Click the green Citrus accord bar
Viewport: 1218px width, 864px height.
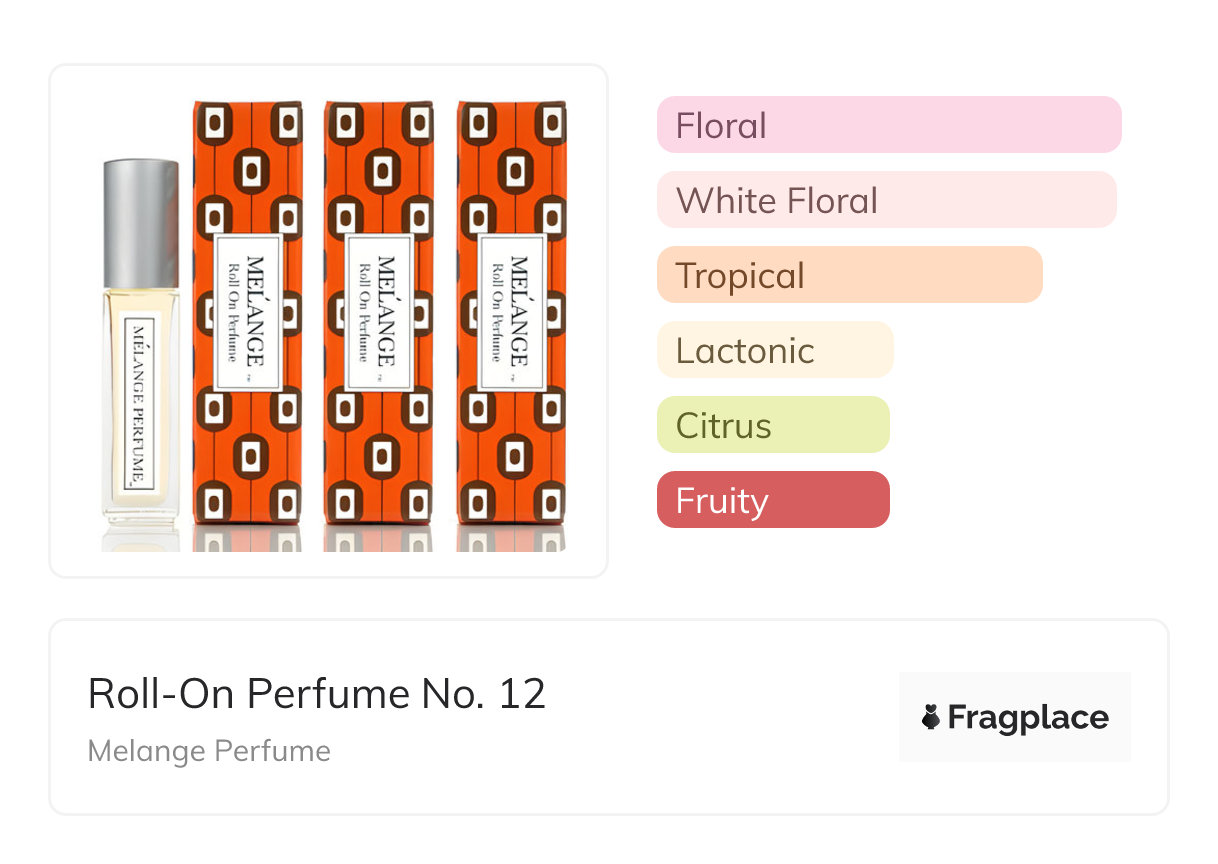[x=772, y=425]
